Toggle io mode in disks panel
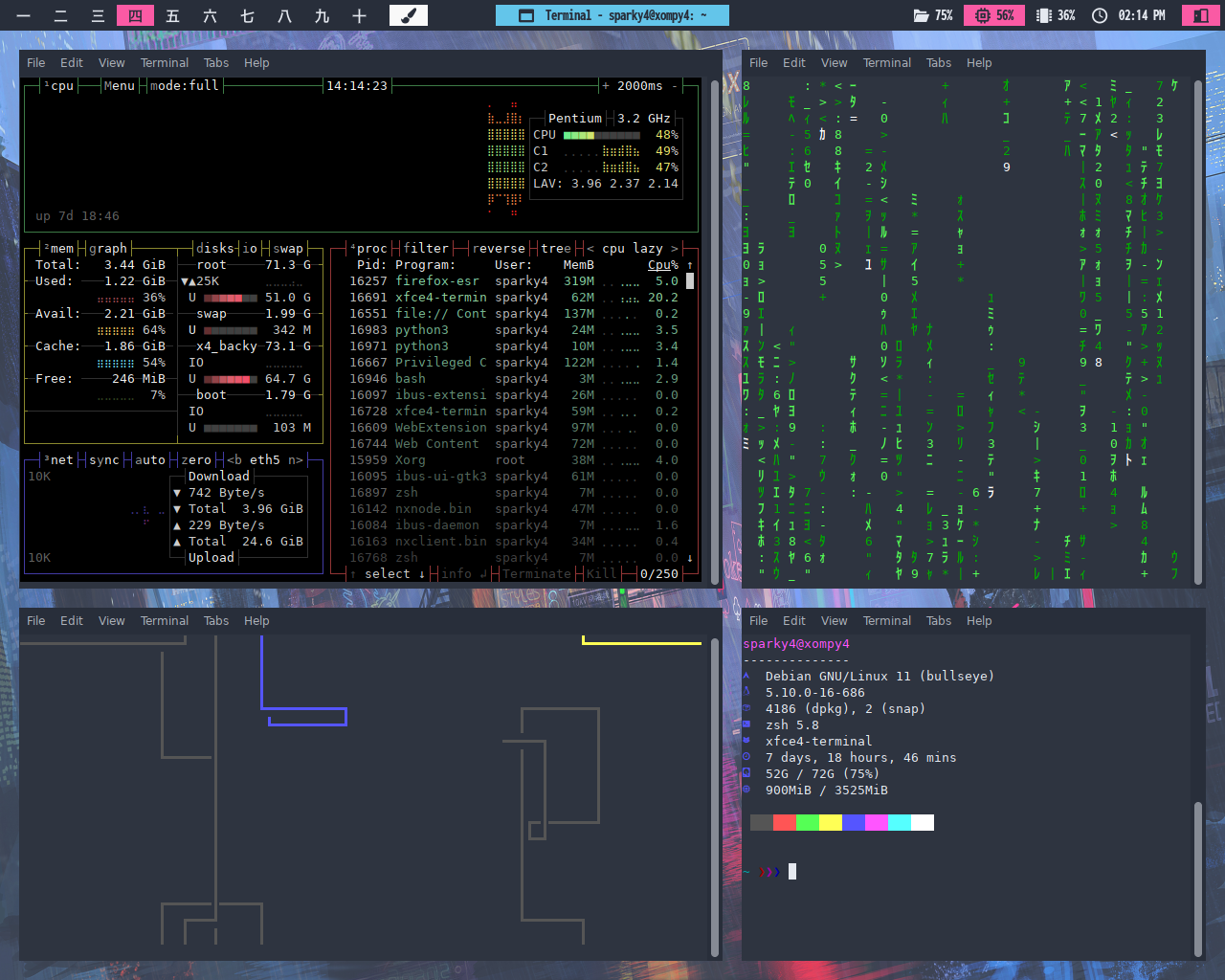Image resolution: width=1225 pixels, height=980 pixels. tap(249, 248)
